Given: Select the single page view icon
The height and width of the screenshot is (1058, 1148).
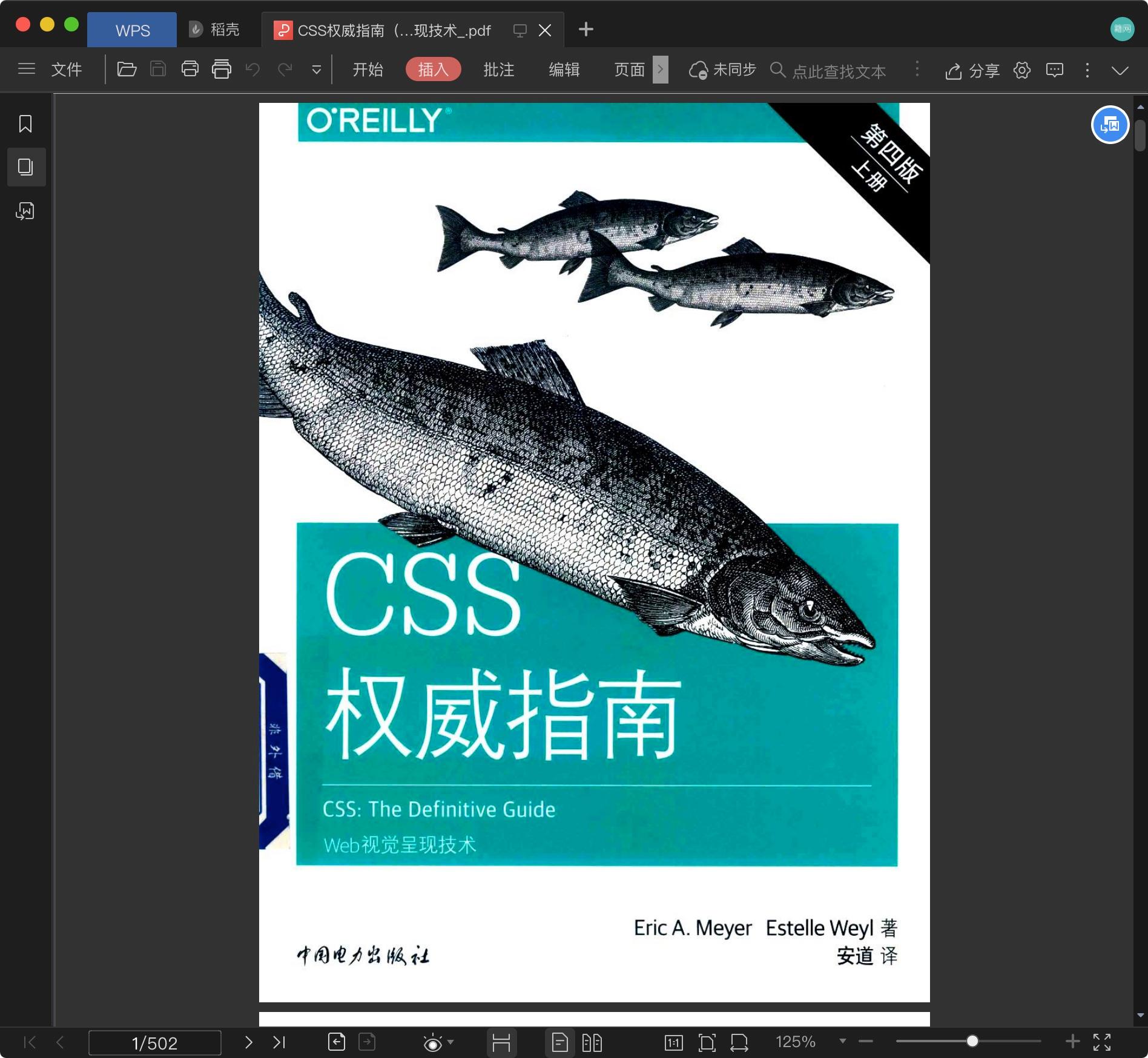Looking at the screenshot, I should pos(560,1042).
